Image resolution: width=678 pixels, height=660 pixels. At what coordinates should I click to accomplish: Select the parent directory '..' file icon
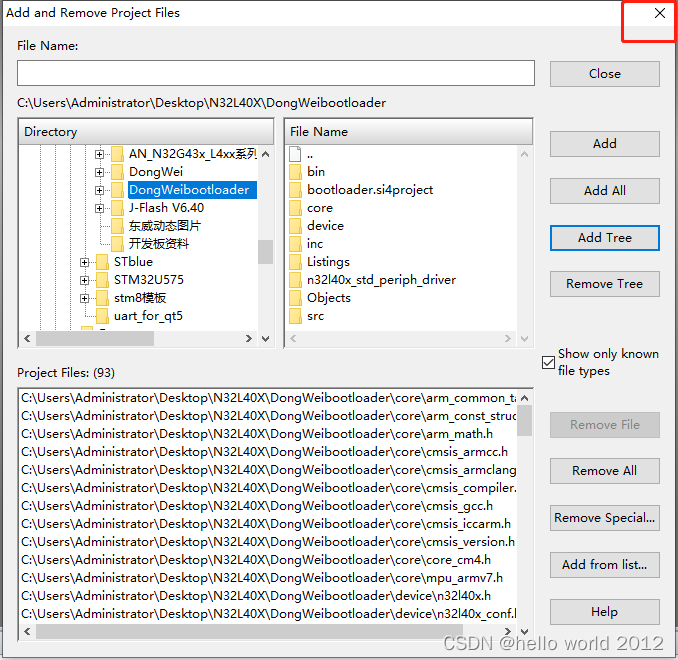pos(295,154)
